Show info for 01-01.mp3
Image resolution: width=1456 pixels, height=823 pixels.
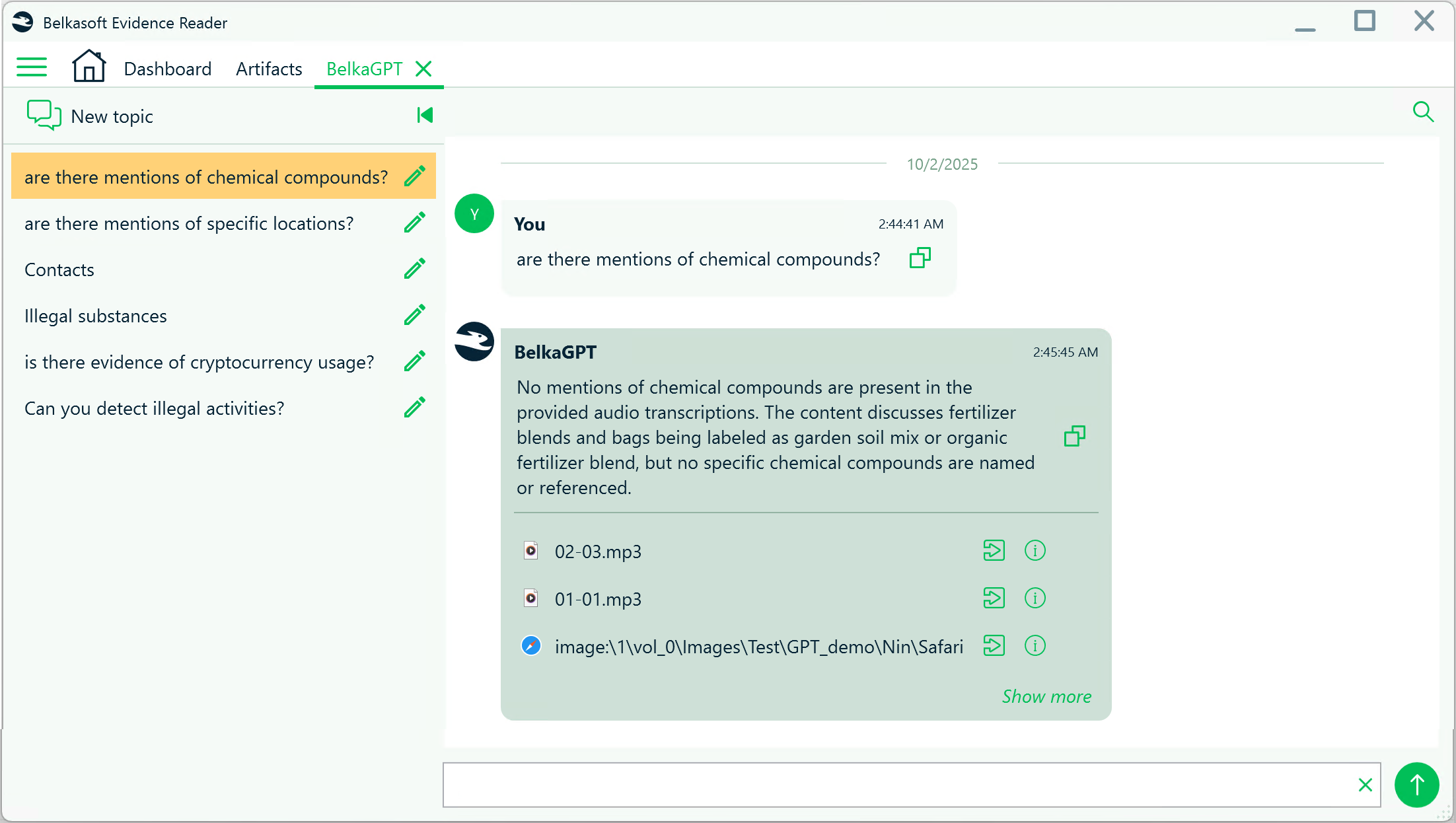[x=1035, y=598]
